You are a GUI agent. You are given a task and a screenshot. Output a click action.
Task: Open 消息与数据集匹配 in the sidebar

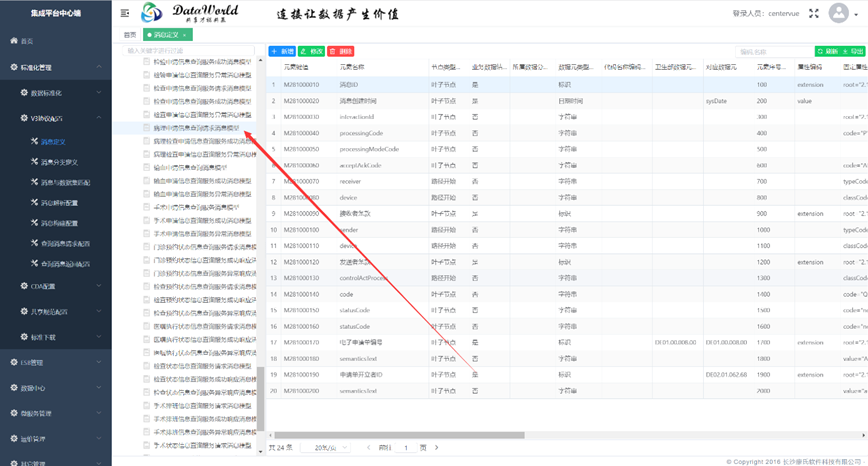(x=65, y=182)
